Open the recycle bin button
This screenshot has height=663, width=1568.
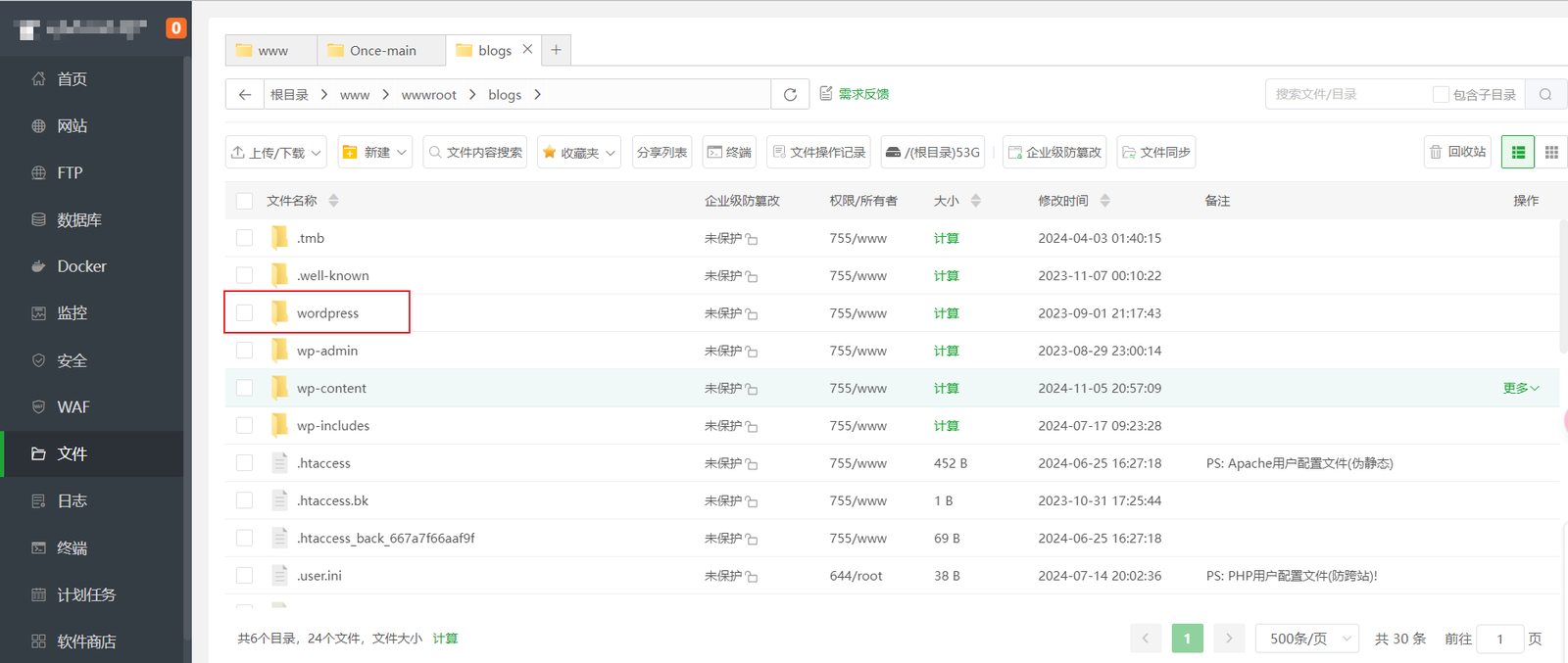click(x=1457, y=152)
